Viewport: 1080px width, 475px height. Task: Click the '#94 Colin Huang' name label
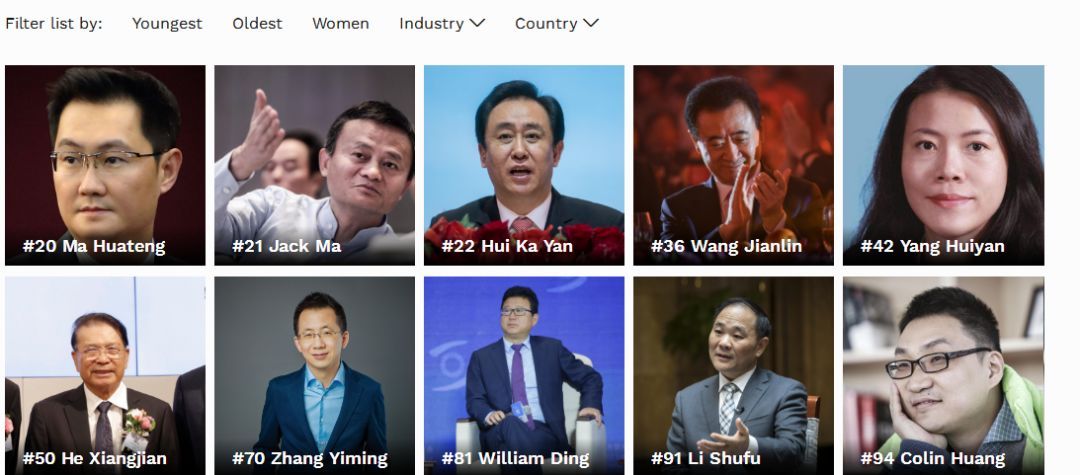coord(933,458)
